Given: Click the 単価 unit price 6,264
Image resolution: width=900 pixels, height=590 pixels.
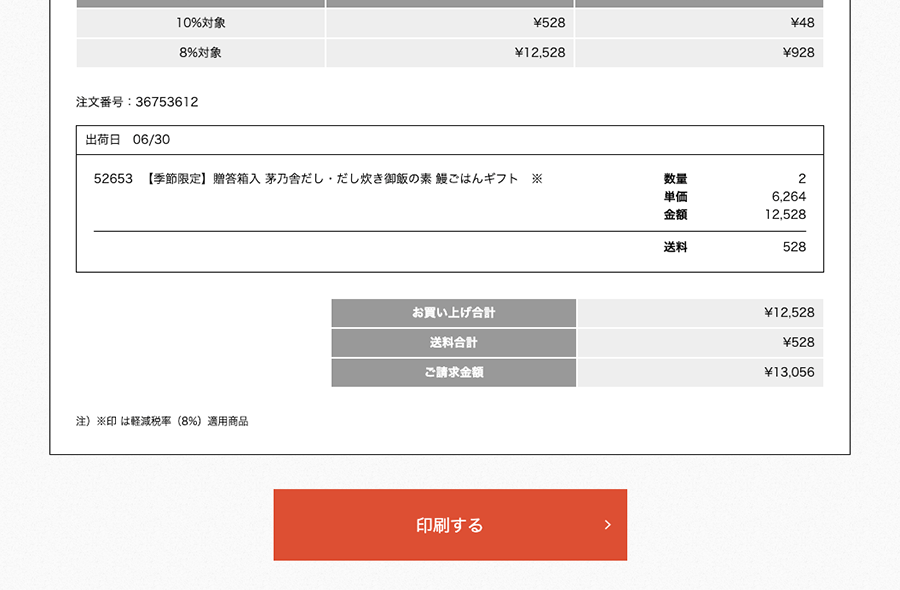Looking at the screenshot, I should (x=789, y=197).
